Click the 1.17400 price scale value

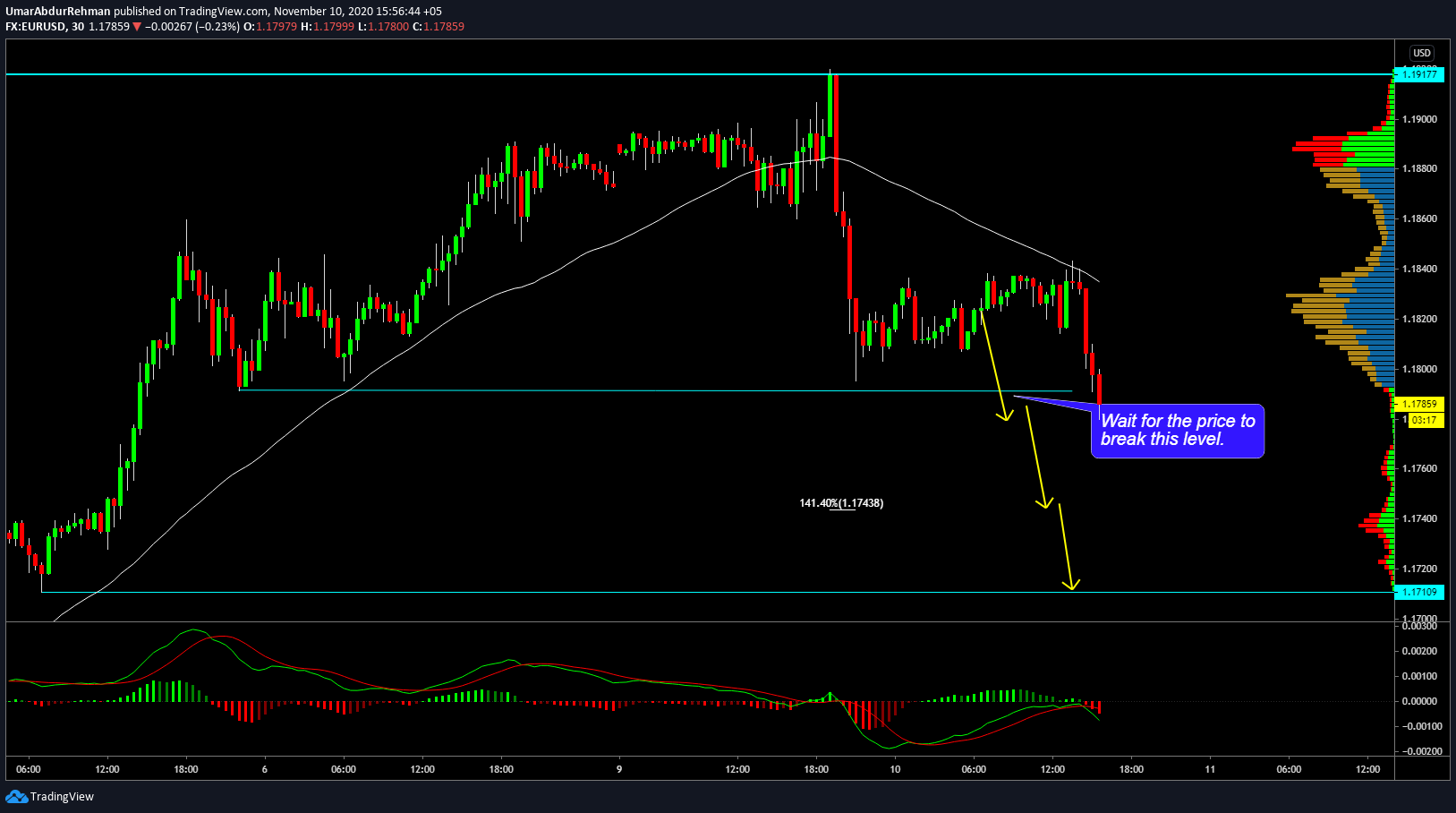[1419, 518]
